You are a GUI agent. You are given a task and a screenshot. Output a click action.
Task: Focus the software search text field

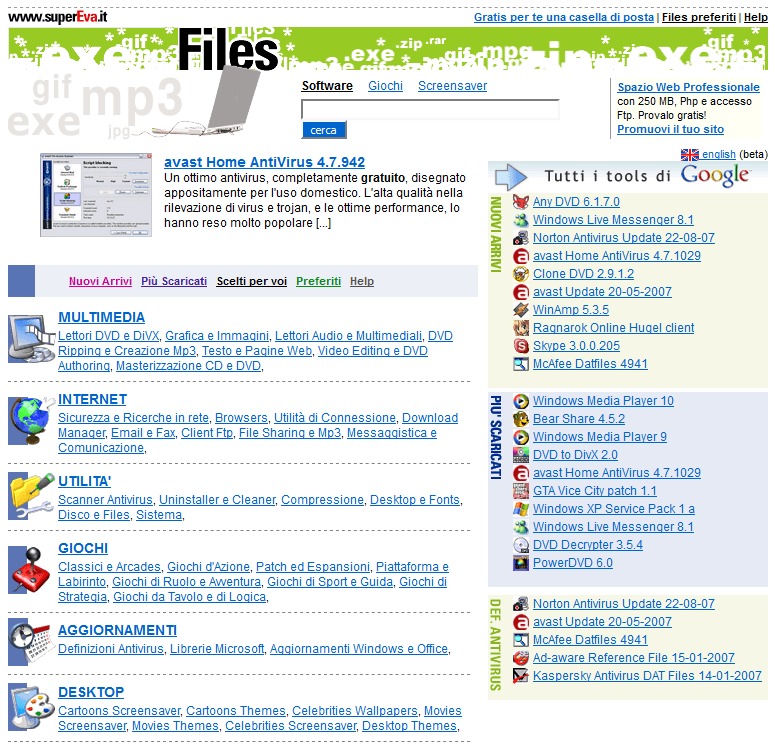point(430,109)
